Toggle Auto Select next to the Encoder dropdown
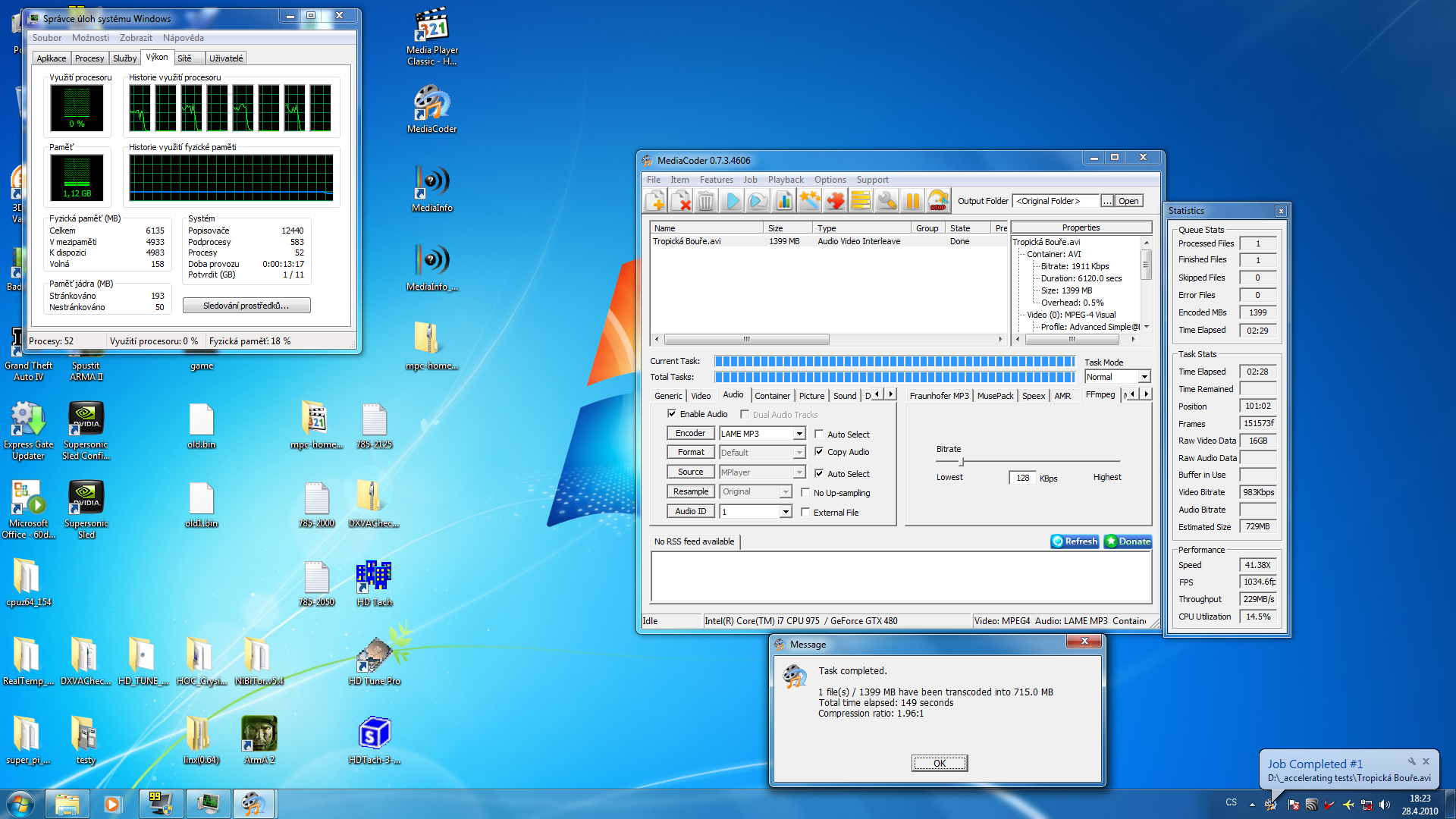1456x819 pixels. tap(819, 434)
